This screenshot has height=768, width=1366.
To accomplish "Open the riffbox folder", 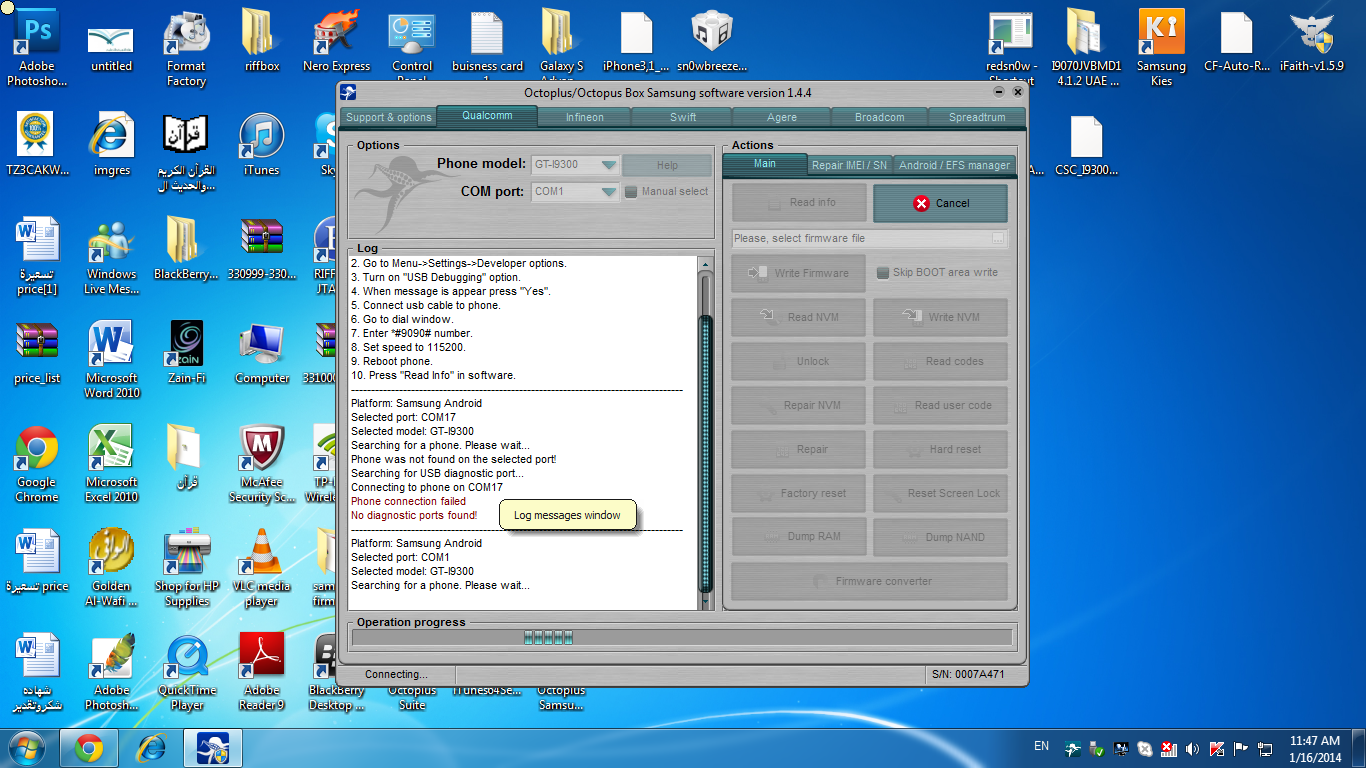I will tap(261, 42).
